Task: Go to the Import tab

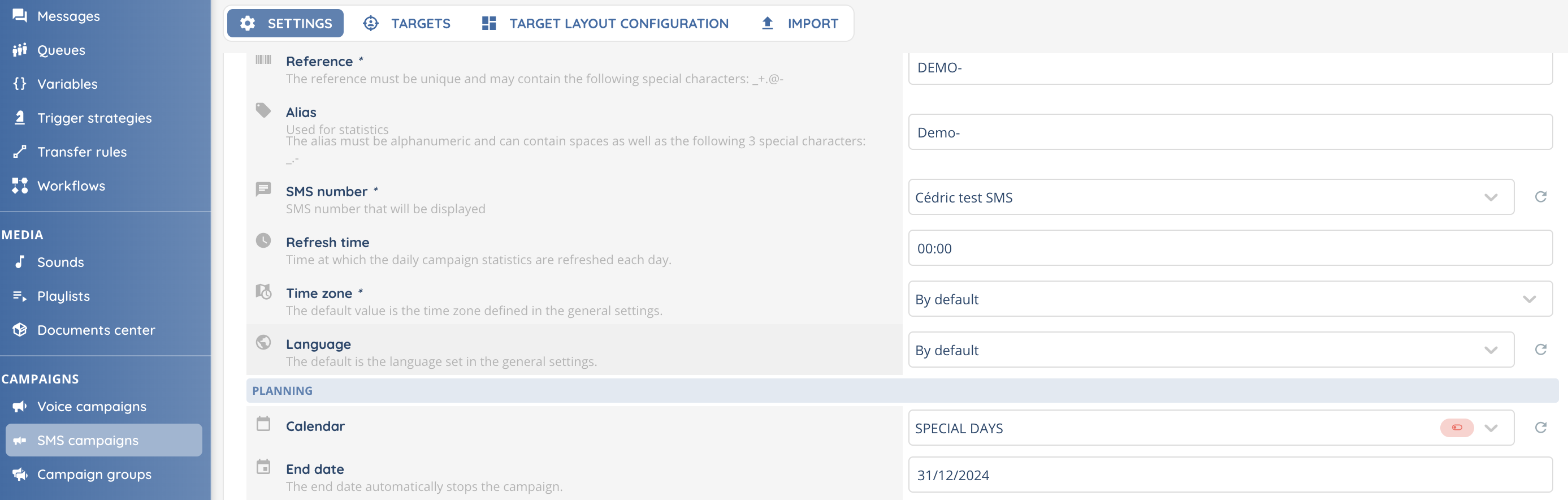Action: tap(799, 23)
